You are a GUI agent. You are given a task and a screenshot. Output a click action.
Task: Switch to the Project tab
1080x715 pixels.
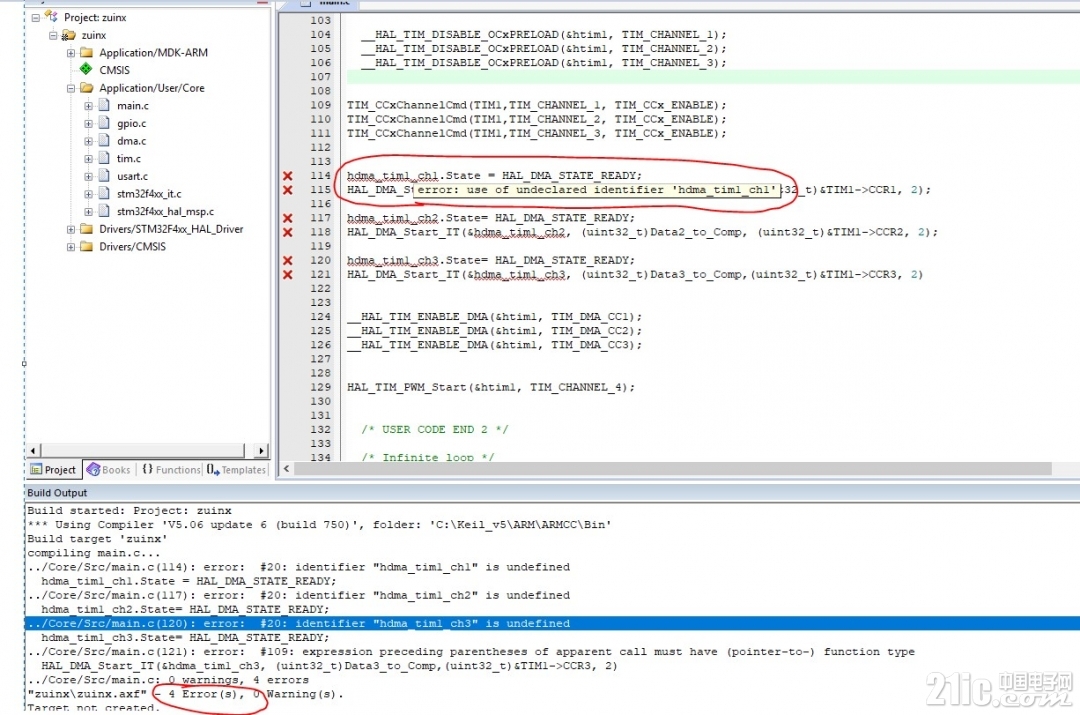tap(54, 470)
